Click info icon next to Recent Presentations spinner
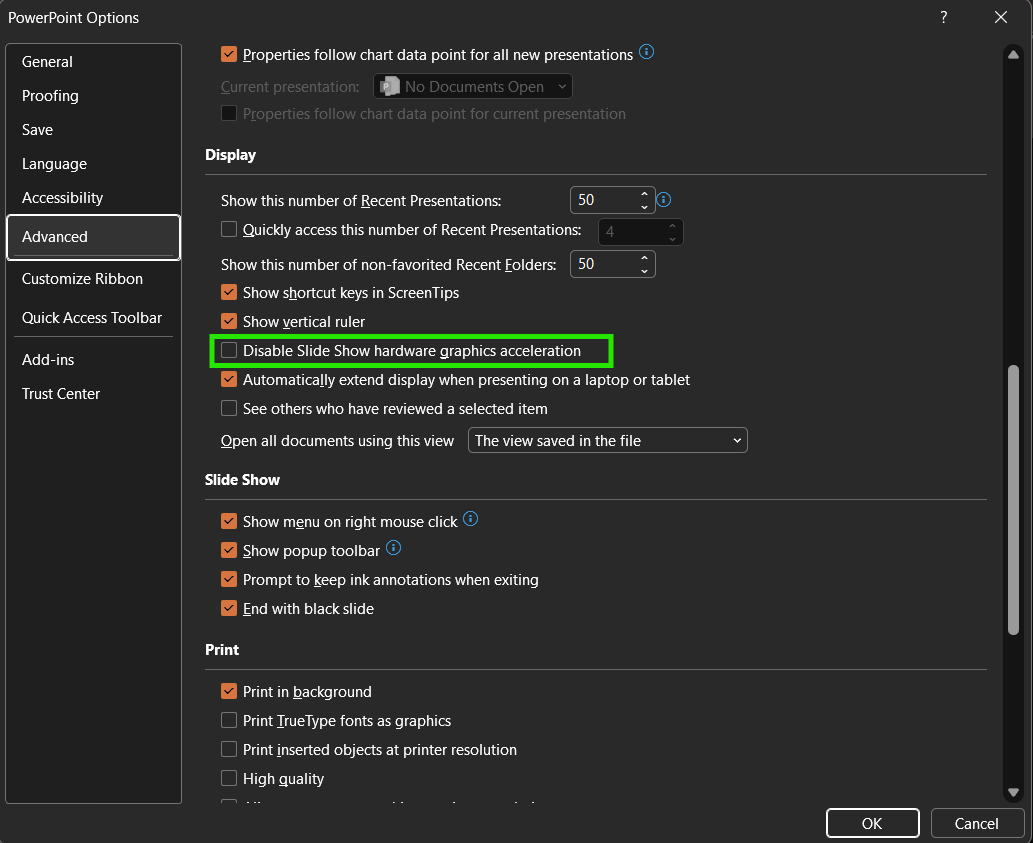 [663, 199]
